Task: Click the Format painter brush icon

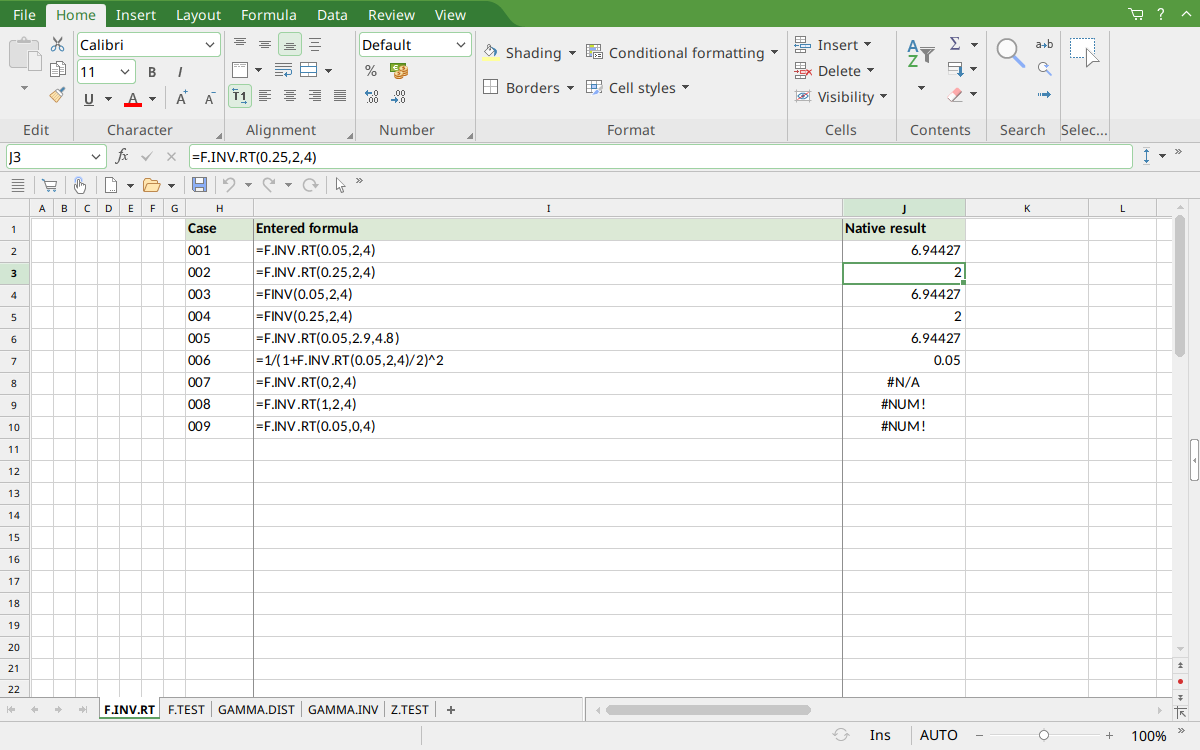Action: click(x=57, y=95)
